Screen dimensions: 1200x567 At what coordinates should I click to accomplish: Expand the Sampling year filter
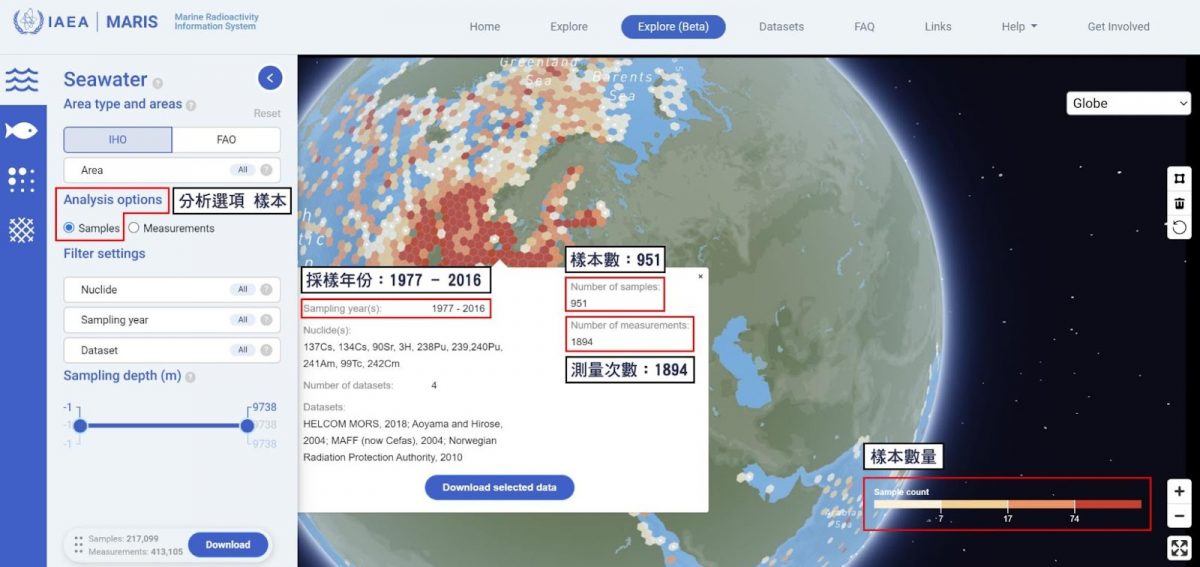(x=172, y=320)
